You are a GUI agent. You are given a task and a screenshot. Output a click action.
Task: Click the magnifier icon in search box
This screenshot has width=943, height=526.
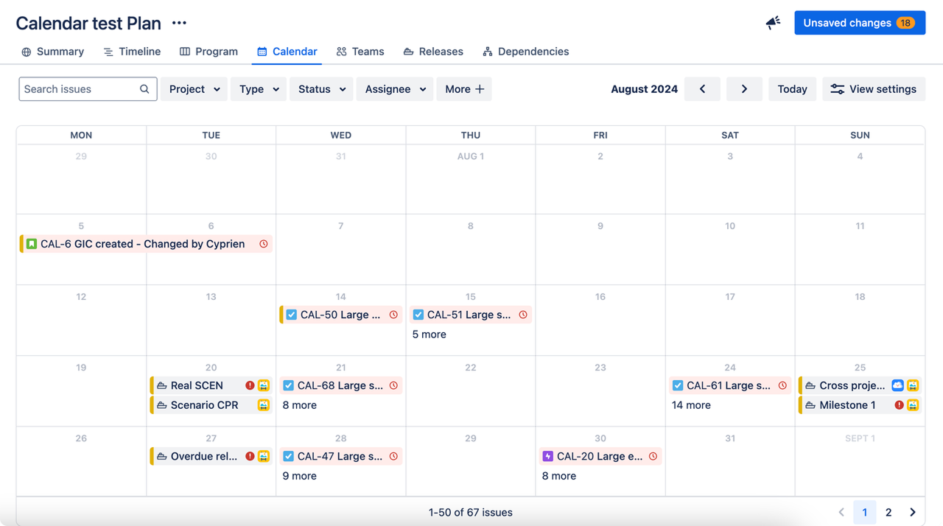(x=144, y=89)
